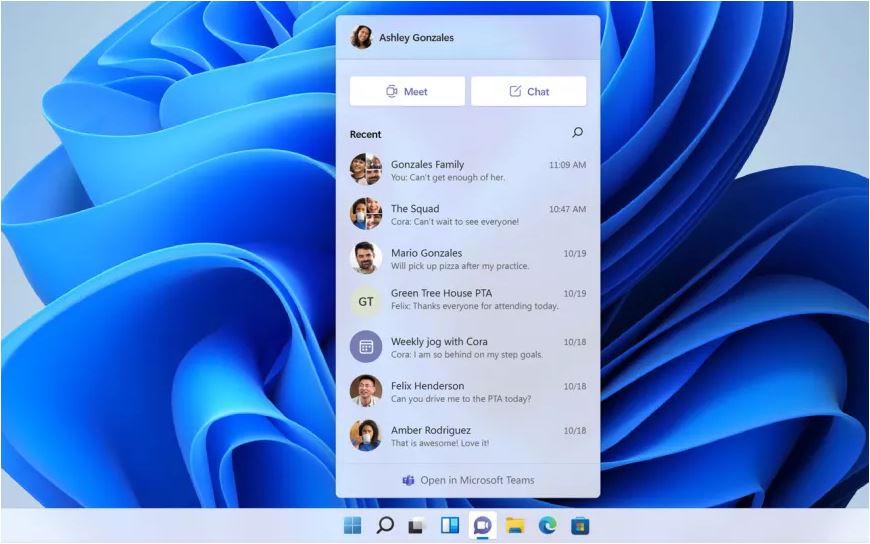Image resolution: width=870 pixels, height=544 pixels.
Task: Open The Squad group chat
Action: (468, 214)
